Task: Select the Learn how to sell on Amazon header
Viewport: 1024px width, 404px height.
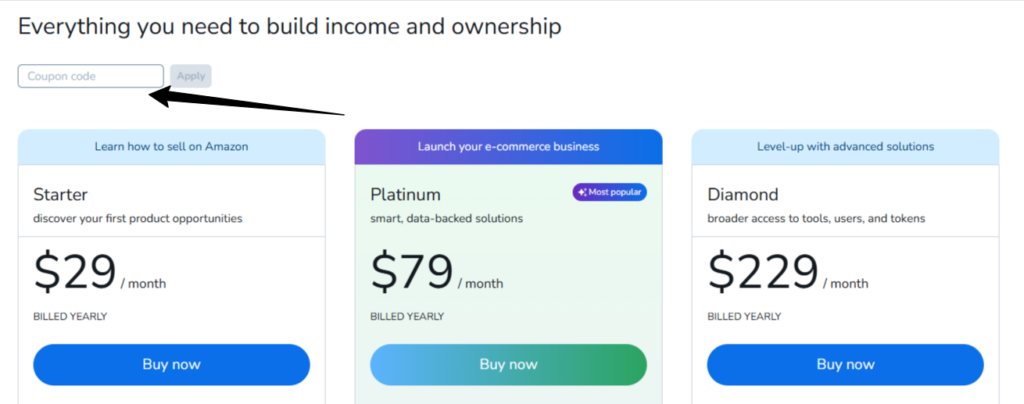Action: point(171,147)
